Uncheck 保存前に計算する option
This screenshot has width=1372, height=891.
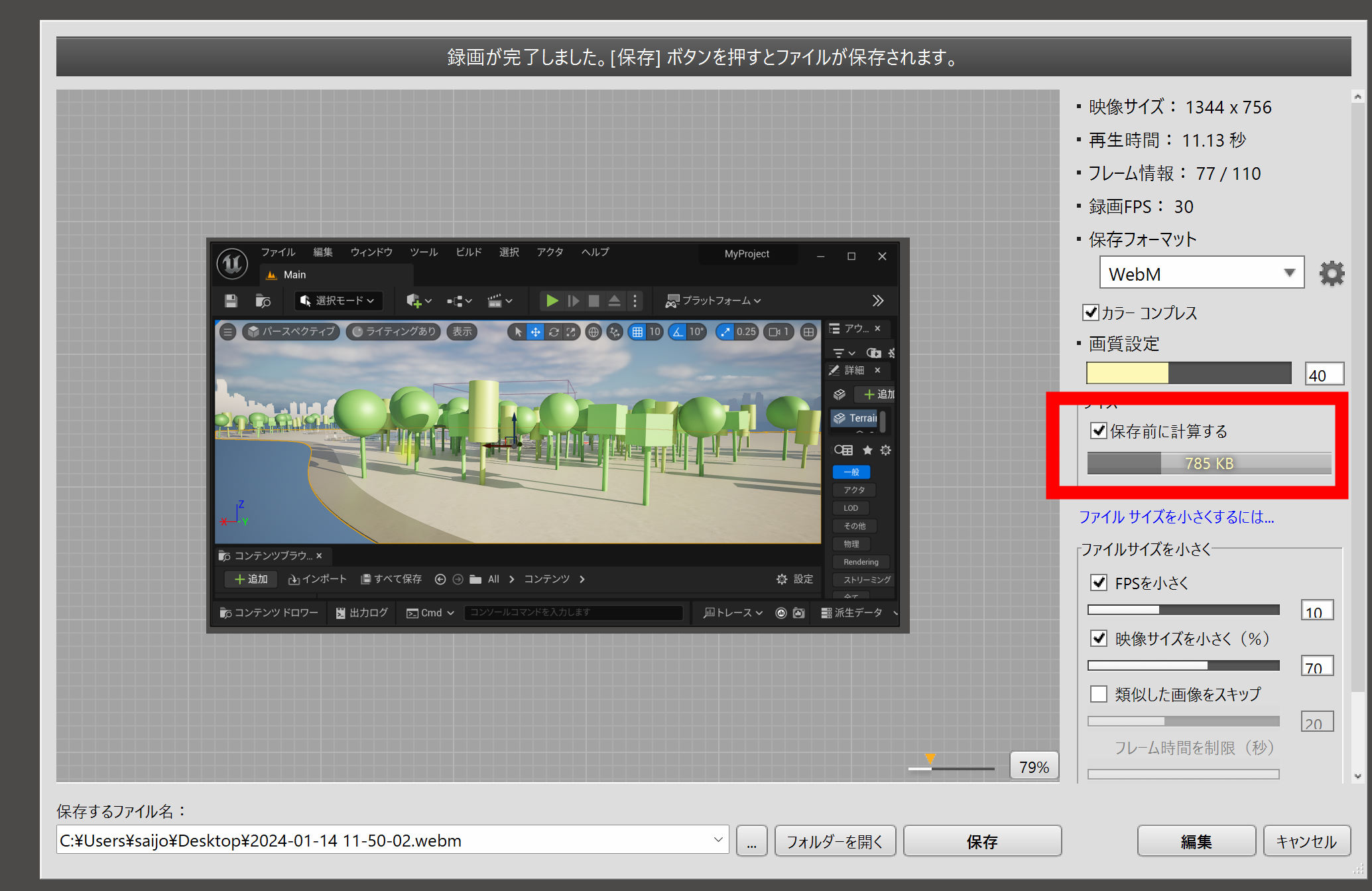point(1099,431)
